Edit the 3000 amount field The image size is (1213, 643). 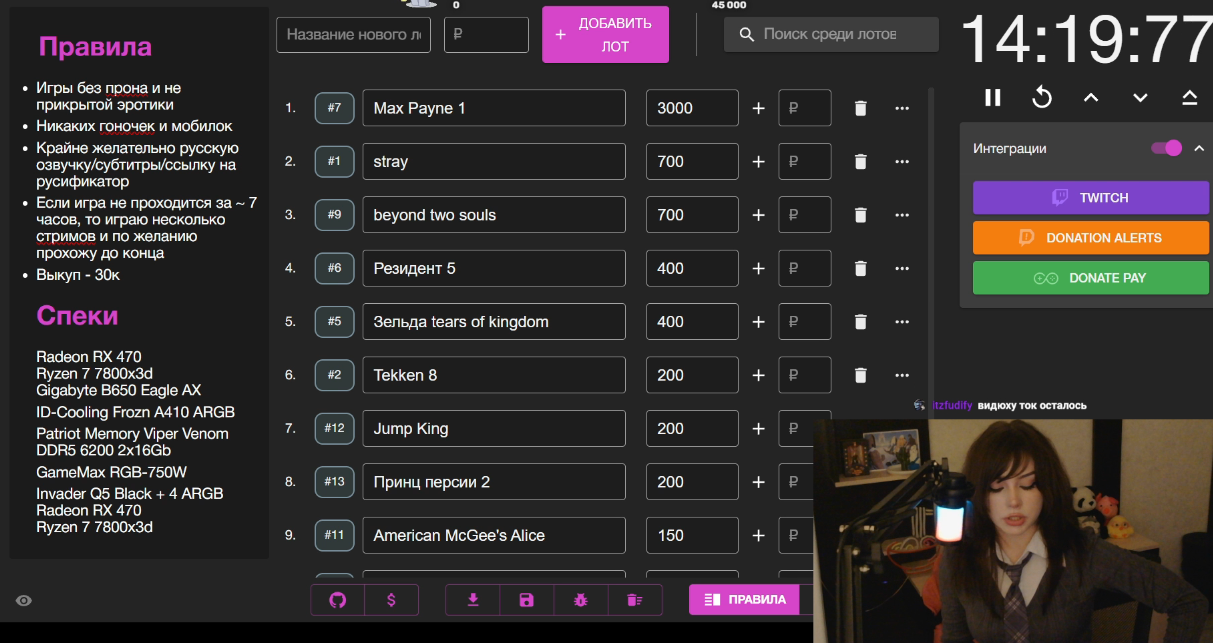pyautogui.click(x=692, y=108)
